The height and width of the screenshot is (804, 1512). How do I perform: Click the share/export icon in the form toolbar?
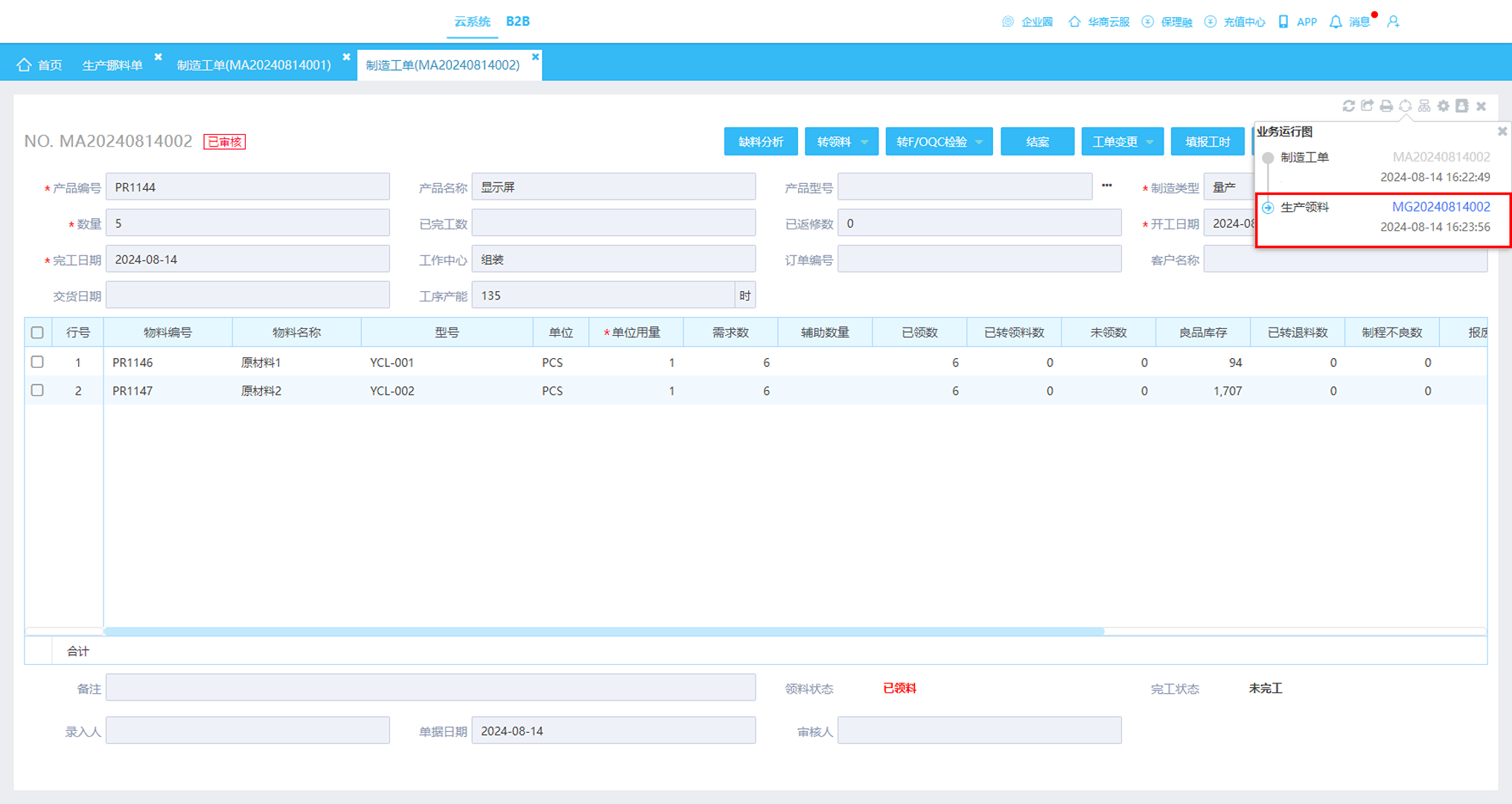[x=1368, y=106]
